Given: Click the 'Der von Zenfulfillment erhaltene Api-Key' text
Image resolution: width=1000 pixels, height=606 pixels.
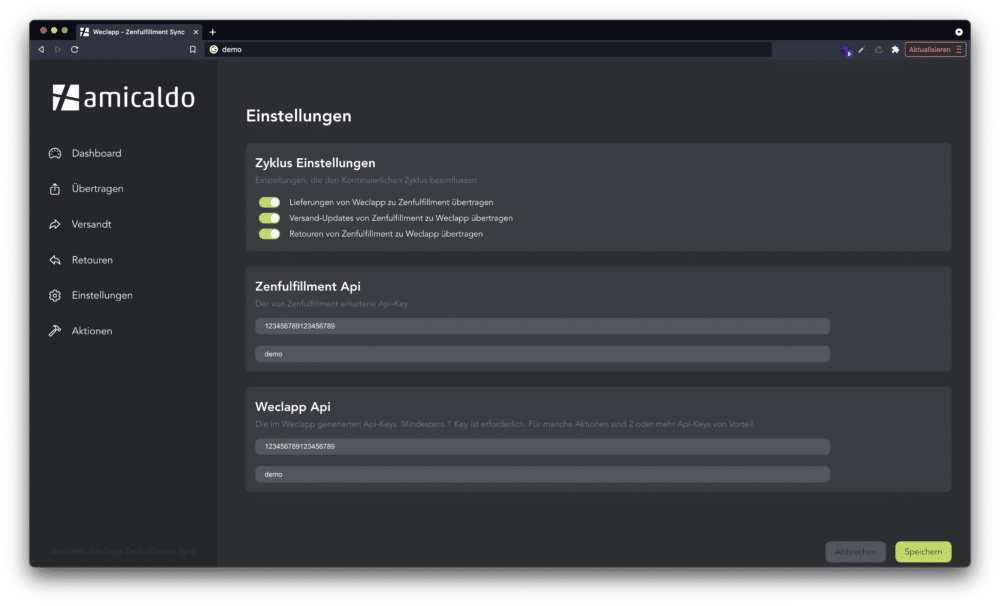Looking at the screenshot, I should point(332,304).
